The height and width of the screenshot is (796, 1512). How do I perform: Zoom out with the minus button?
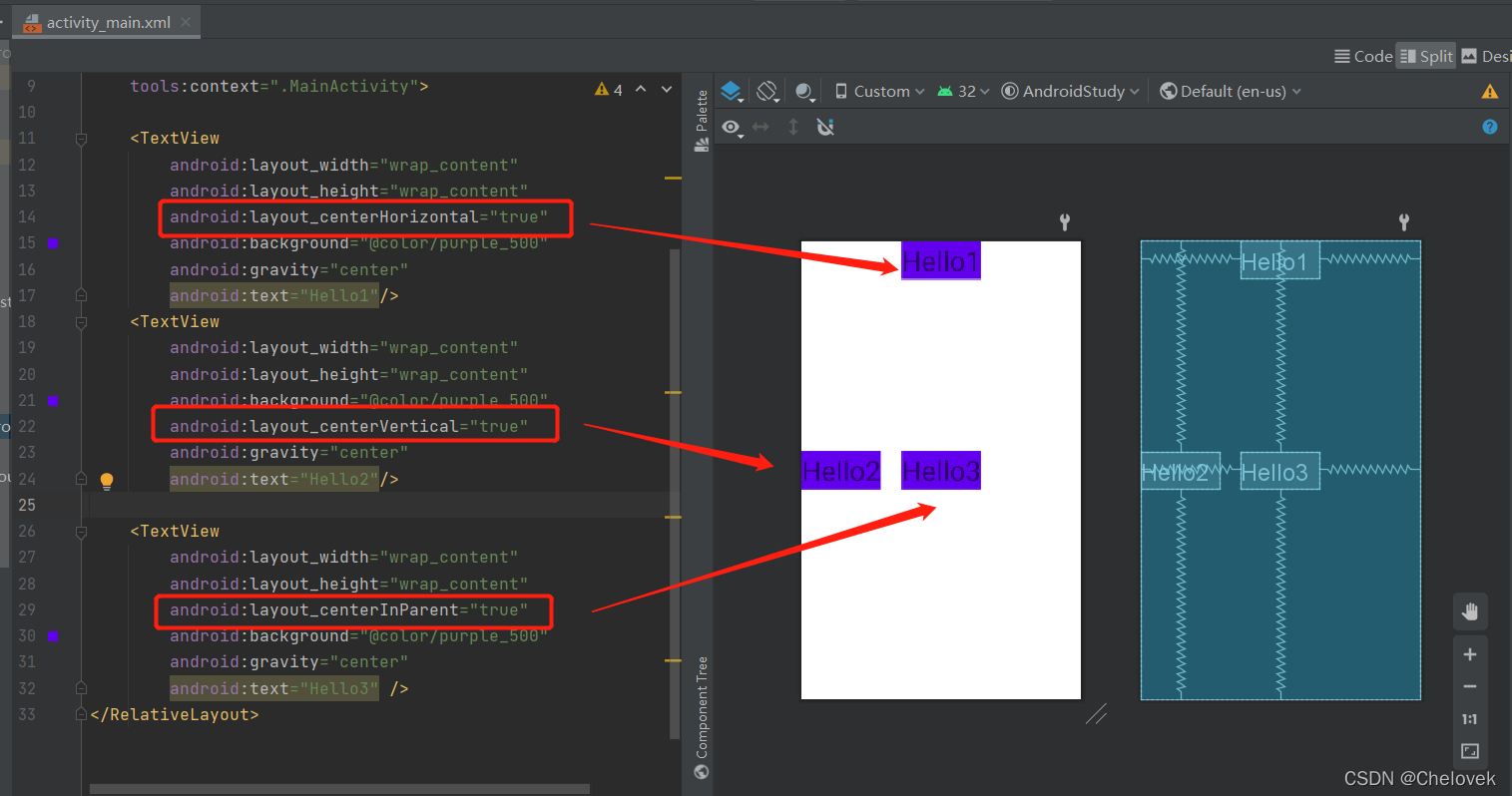click(x=1470, y=686)
